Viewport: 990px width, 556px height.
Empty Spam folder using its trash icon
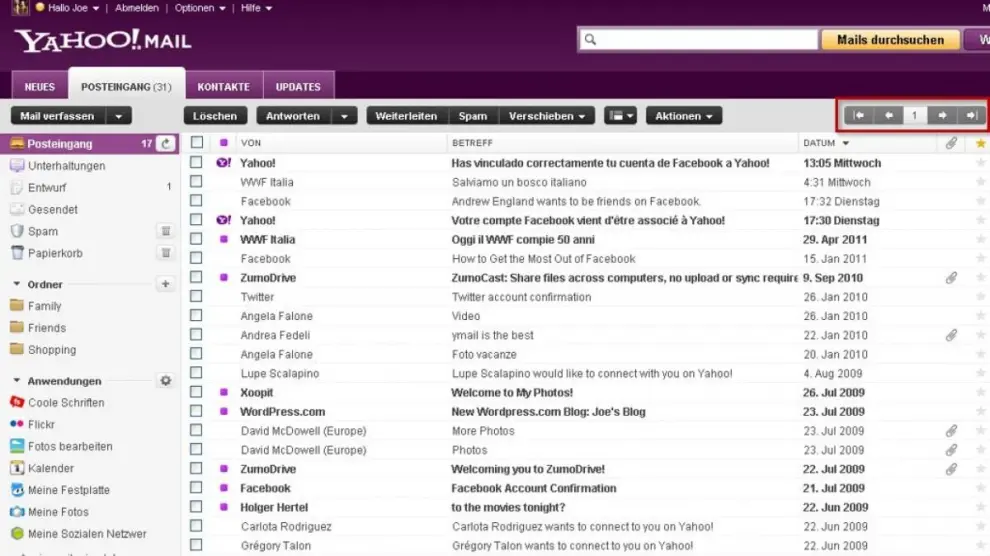pyautogui.click(x=166, y=231)
